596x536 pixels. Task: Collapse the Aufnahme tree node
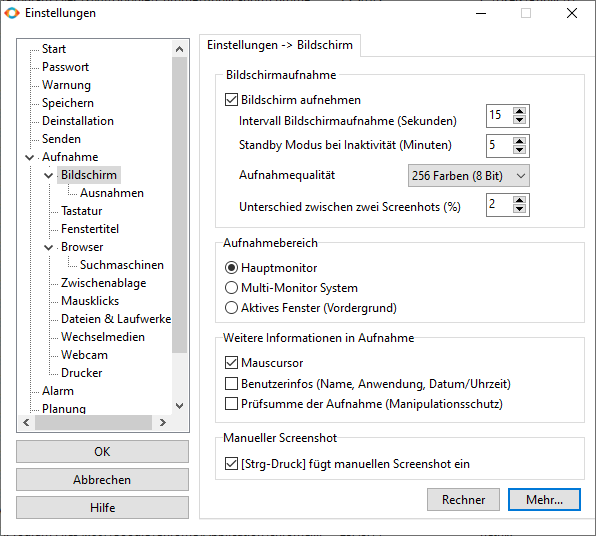(30, 157)
